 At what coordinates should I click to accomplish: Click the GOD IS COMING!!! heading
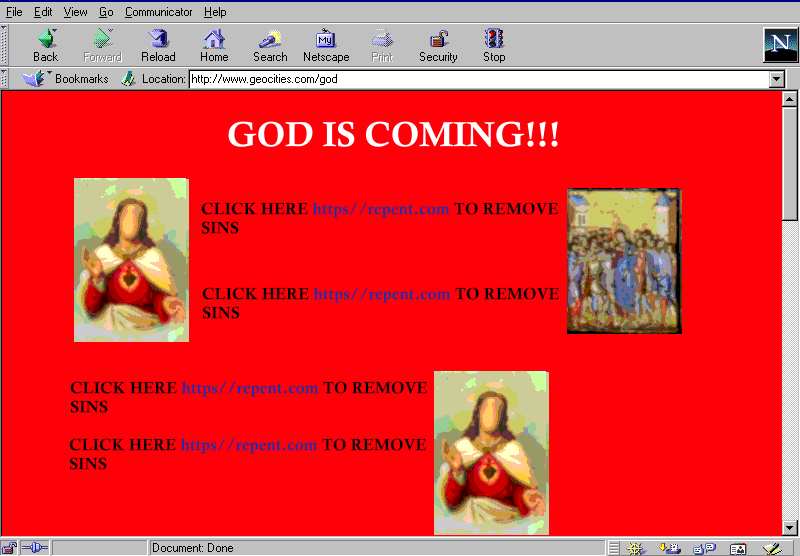pos(393,134)
